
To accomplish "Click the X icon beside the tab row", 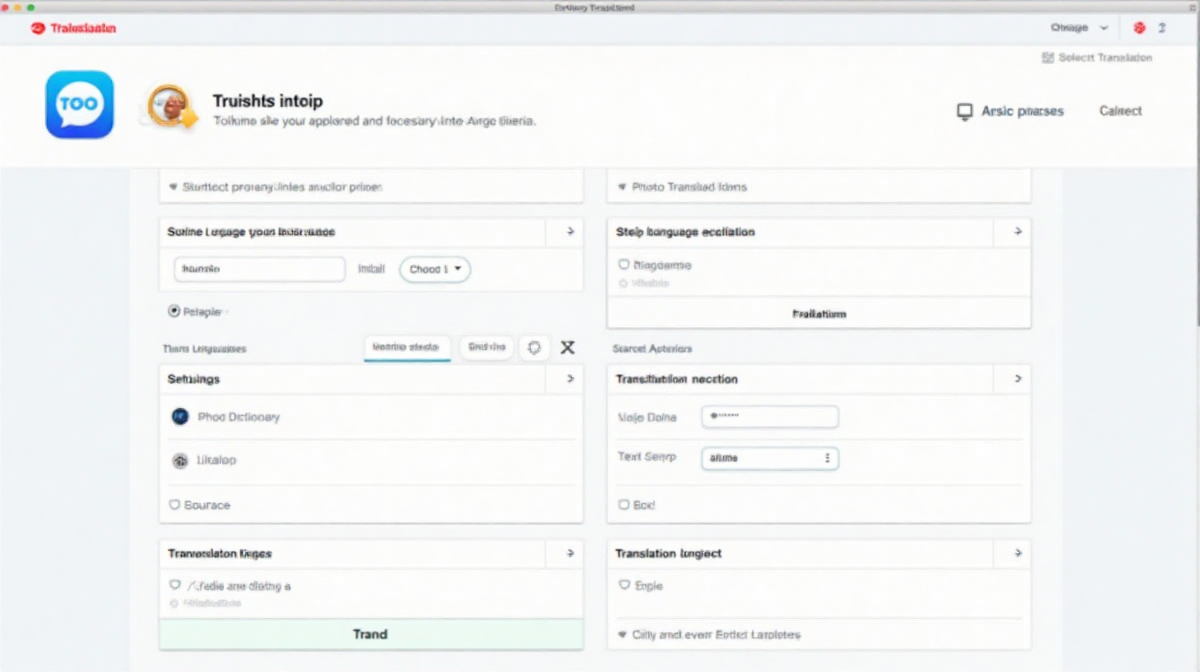I will click(x=567, y=347).
